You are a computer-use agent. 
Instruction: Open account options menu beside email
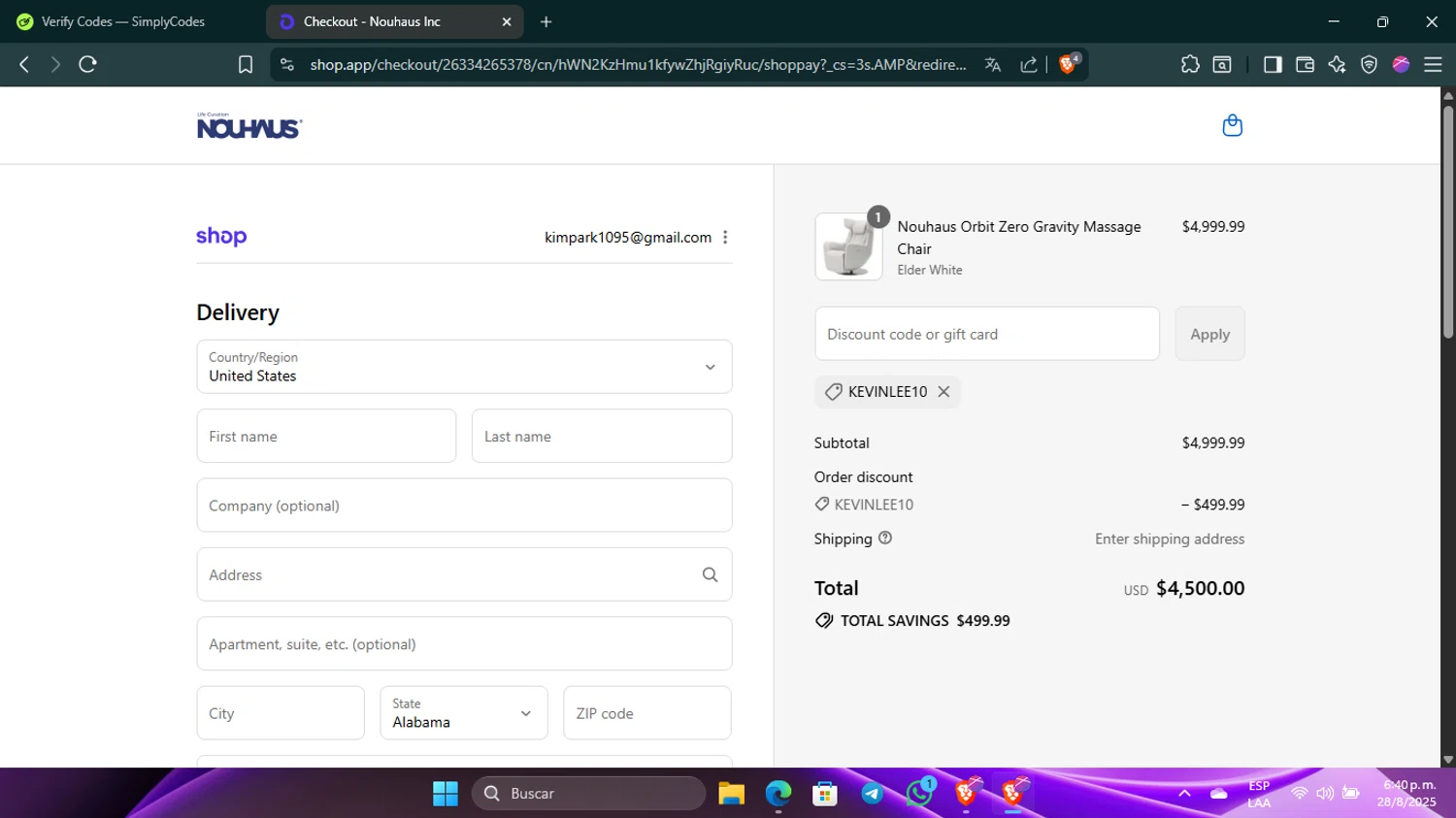click(725, 237)
